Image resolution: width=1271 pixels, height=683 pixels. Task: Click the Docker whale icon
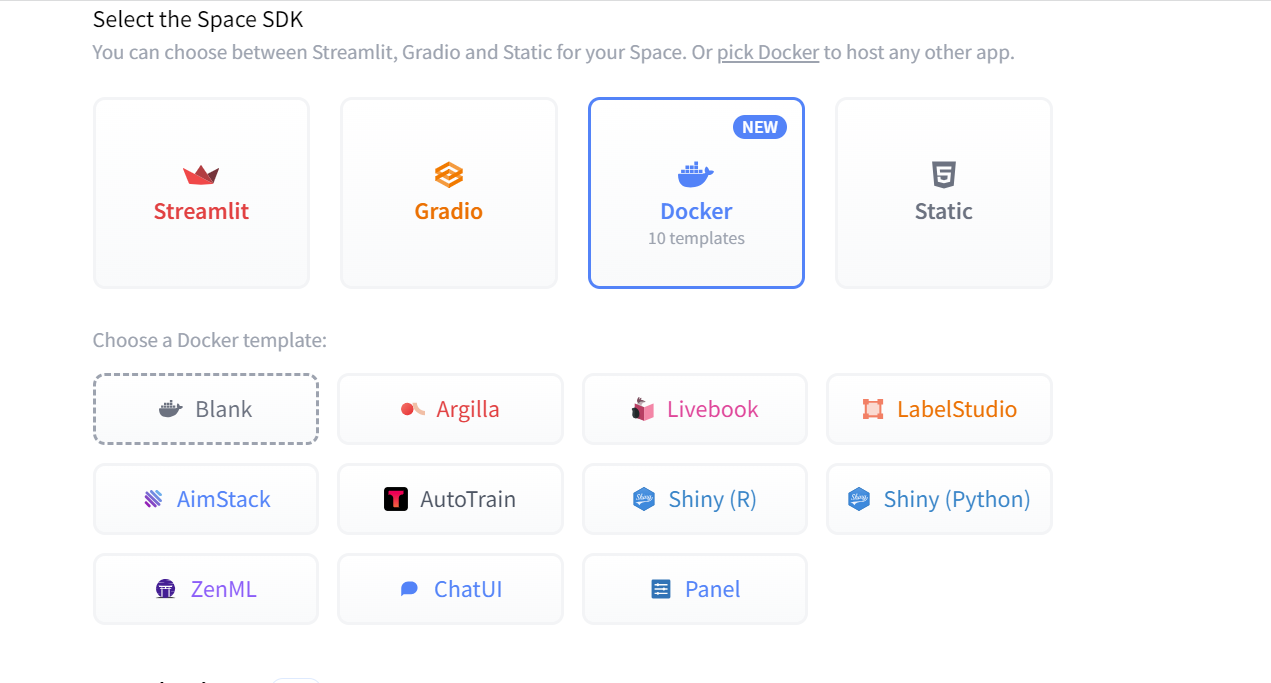pos(696,175)
